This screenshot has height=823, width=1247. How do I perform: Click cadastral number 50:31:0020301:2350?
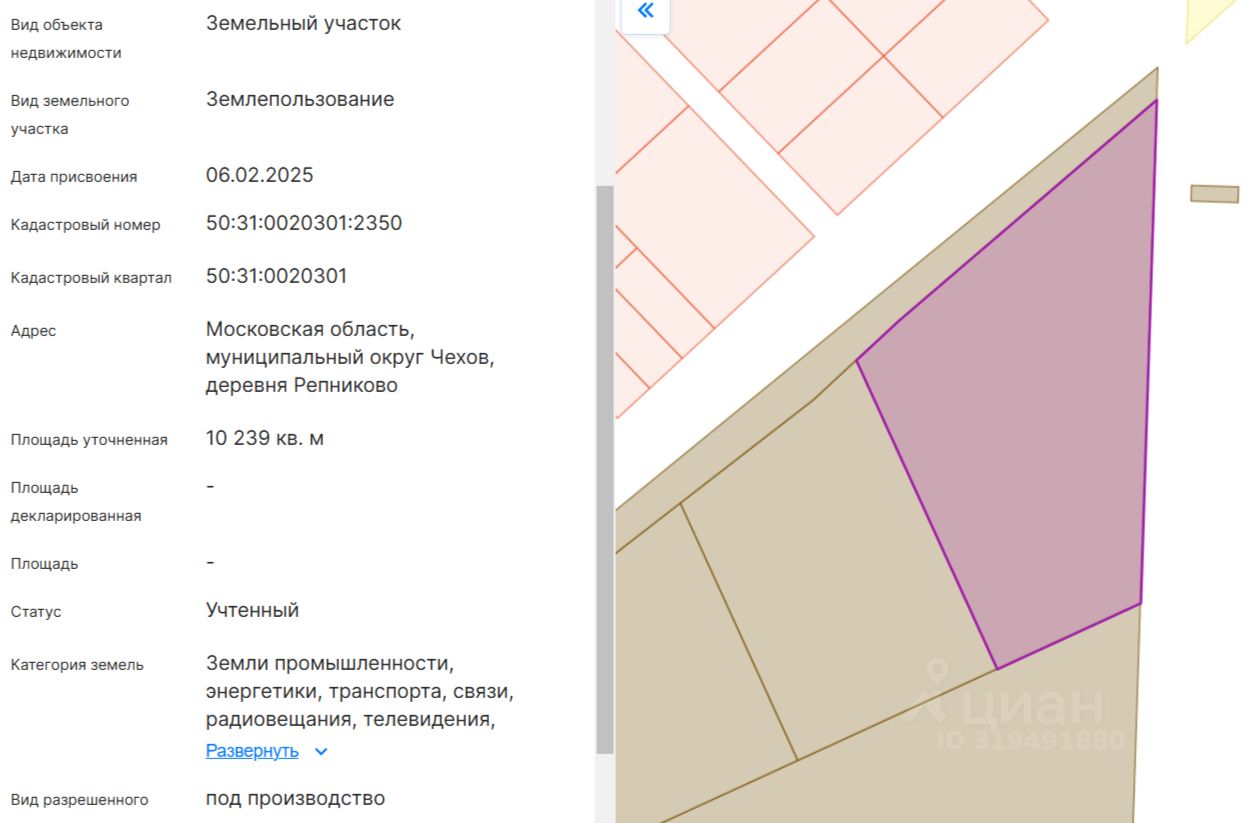304,223
